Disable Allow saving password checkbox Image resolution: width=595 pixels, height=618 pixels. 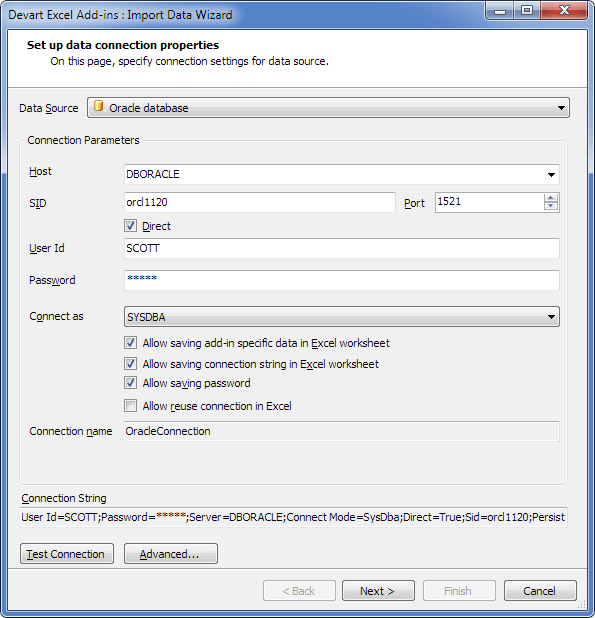130,383
